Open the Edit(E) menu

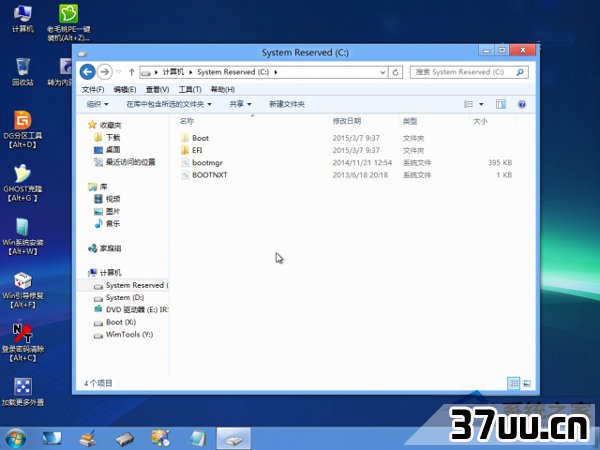click(125, 90)
